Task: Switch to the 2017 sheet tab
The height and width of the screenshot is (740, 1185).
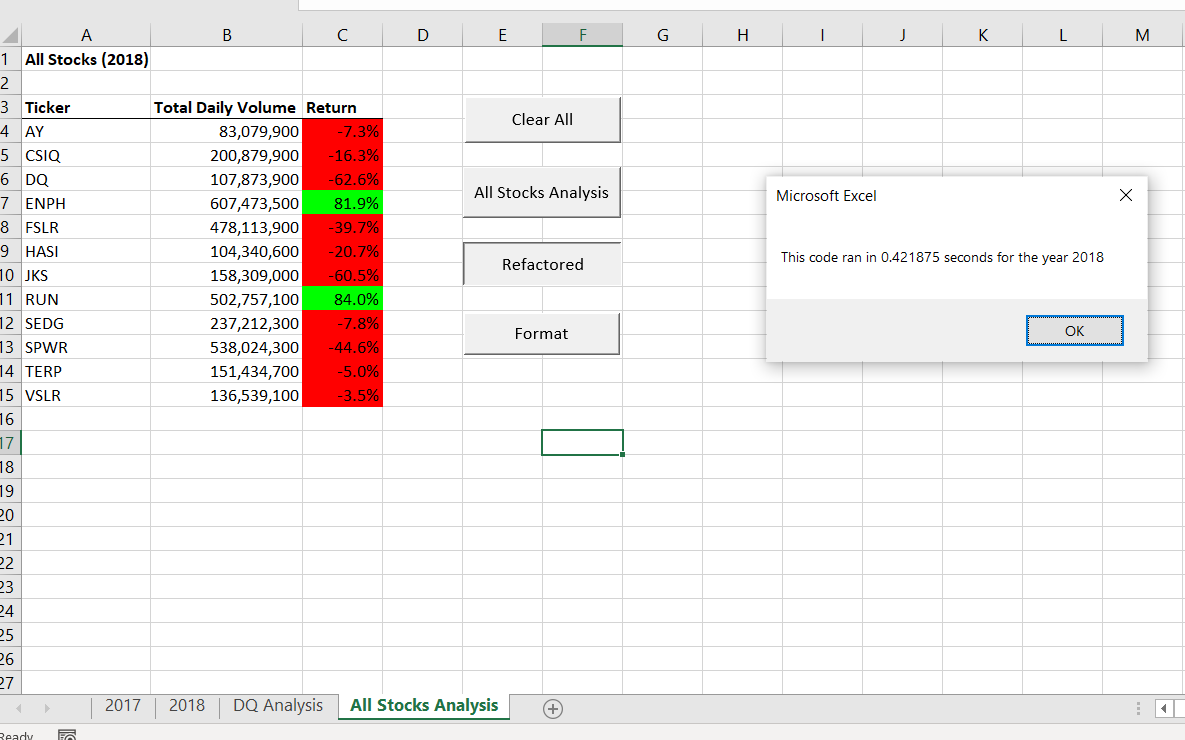Action: (x=122, y=706)
